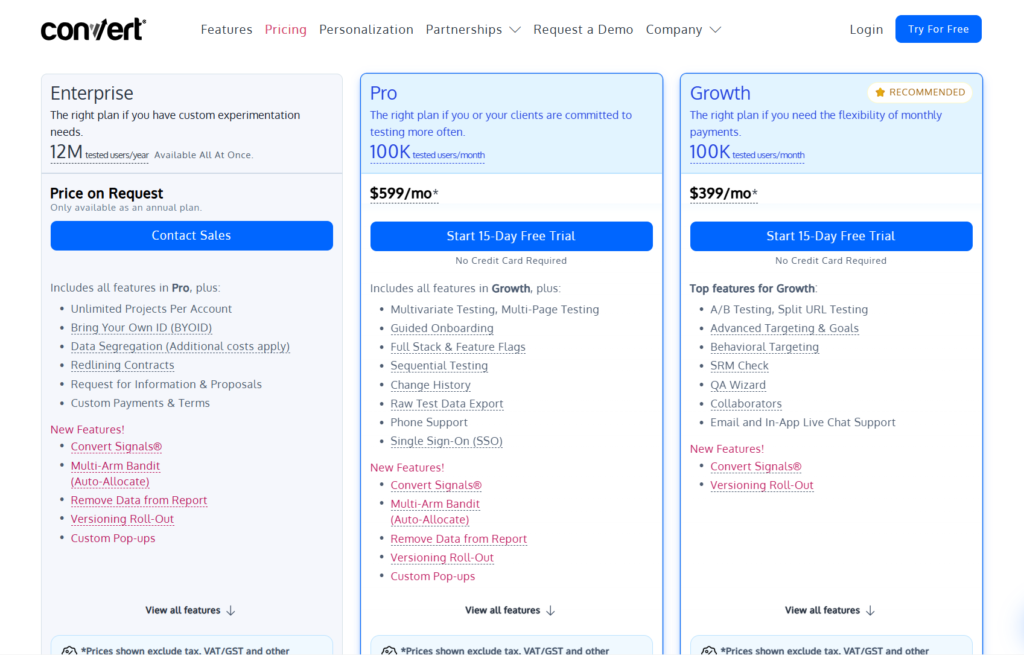
Task: Start the 15-Day Free Trial for Growth
Action: pos(830,236)
